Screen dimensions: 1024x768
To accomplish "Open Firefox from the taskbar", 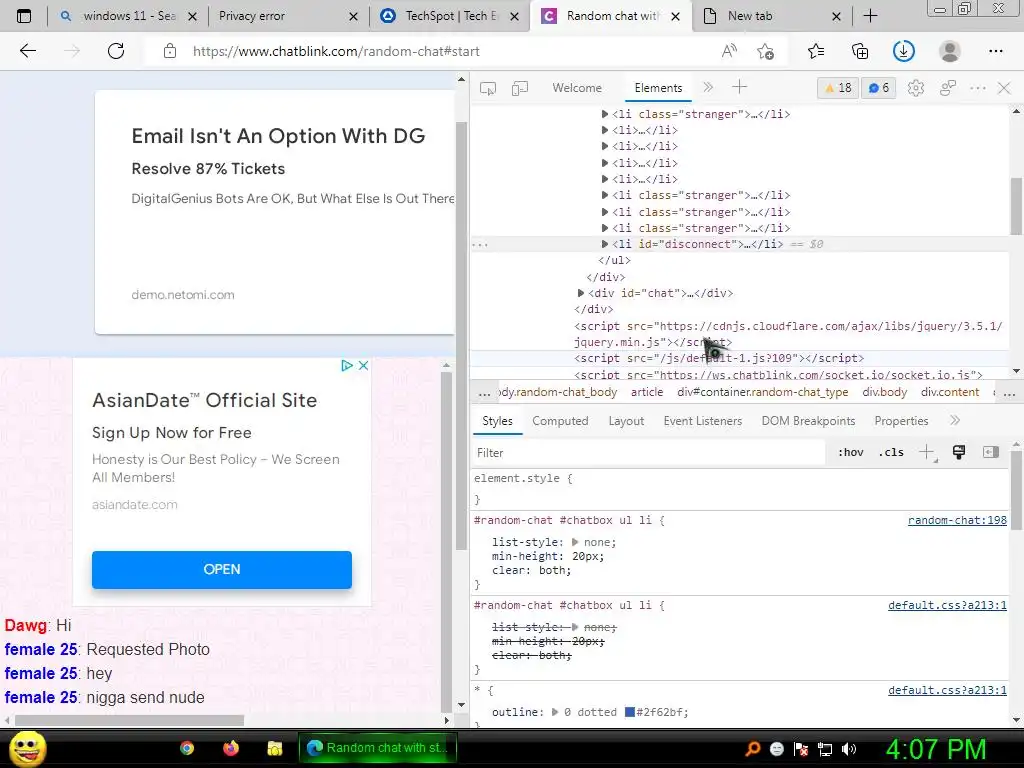I will point(231,748).
